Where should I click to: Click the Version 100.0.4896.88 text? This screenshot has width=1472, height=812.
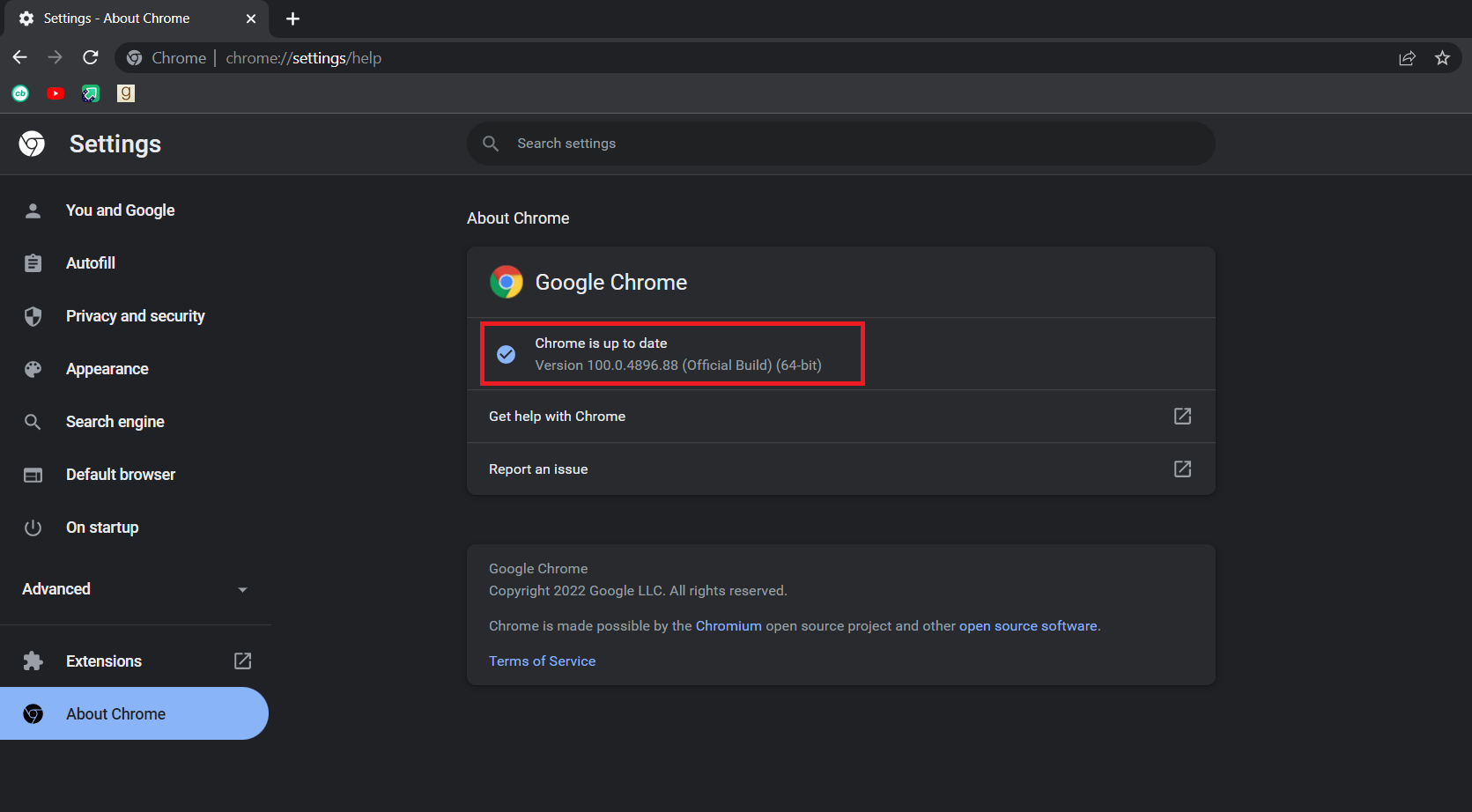pos(678,365)
